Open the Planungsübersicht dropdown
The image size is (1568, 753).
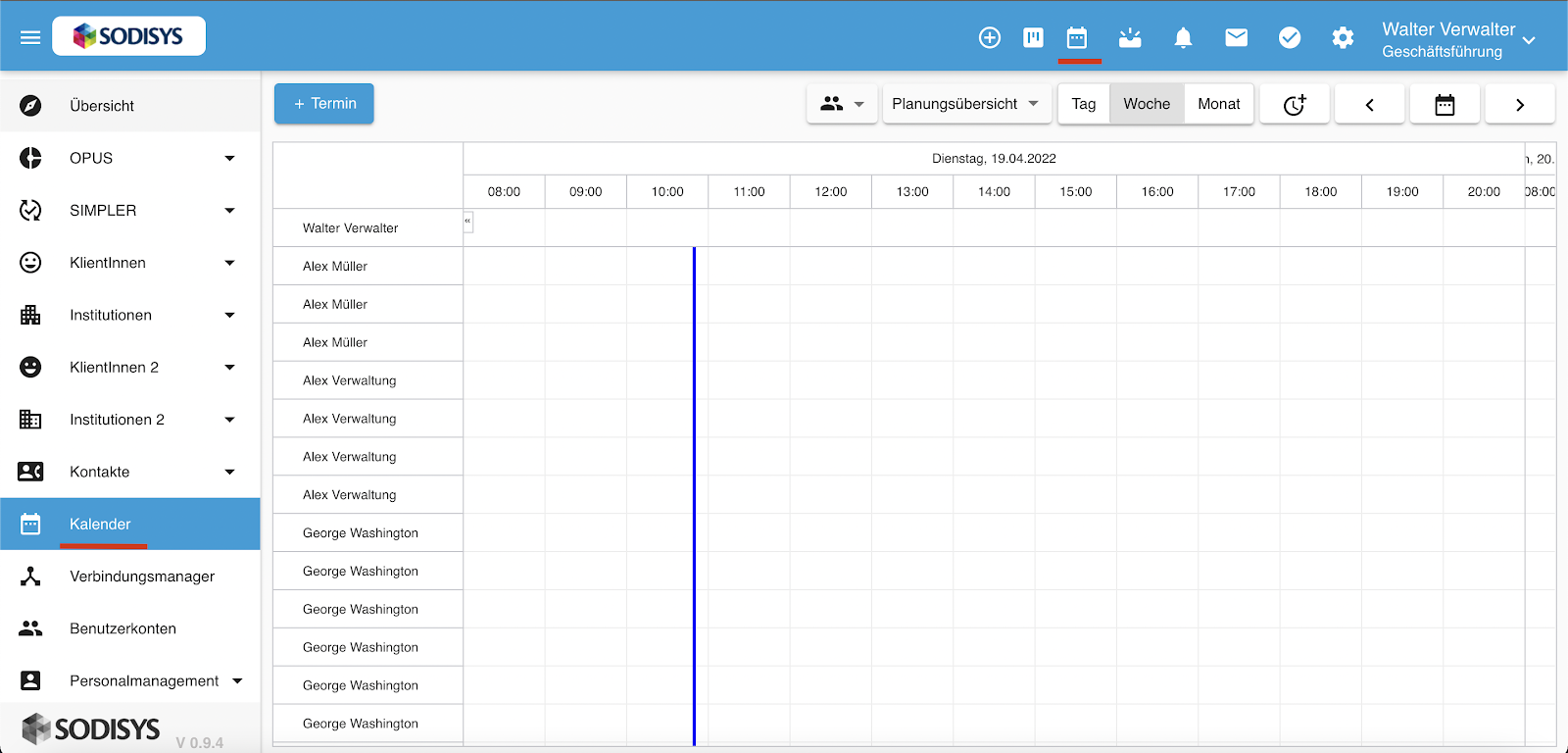coord(966,104)
